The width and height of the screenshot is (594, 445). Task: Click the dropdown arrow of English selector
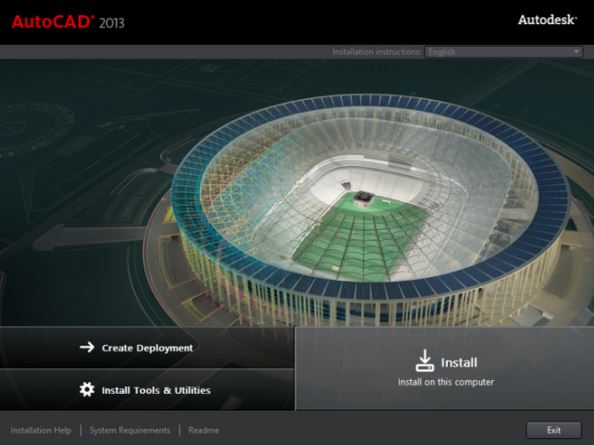(576, 52)
